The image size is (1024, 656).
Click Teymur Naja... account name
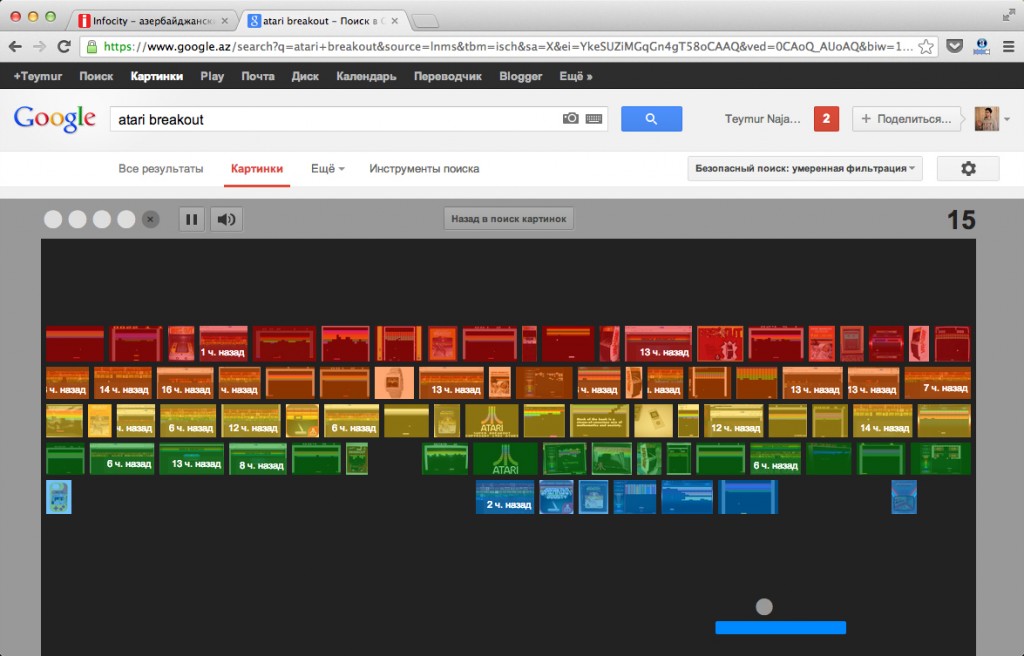762,119
